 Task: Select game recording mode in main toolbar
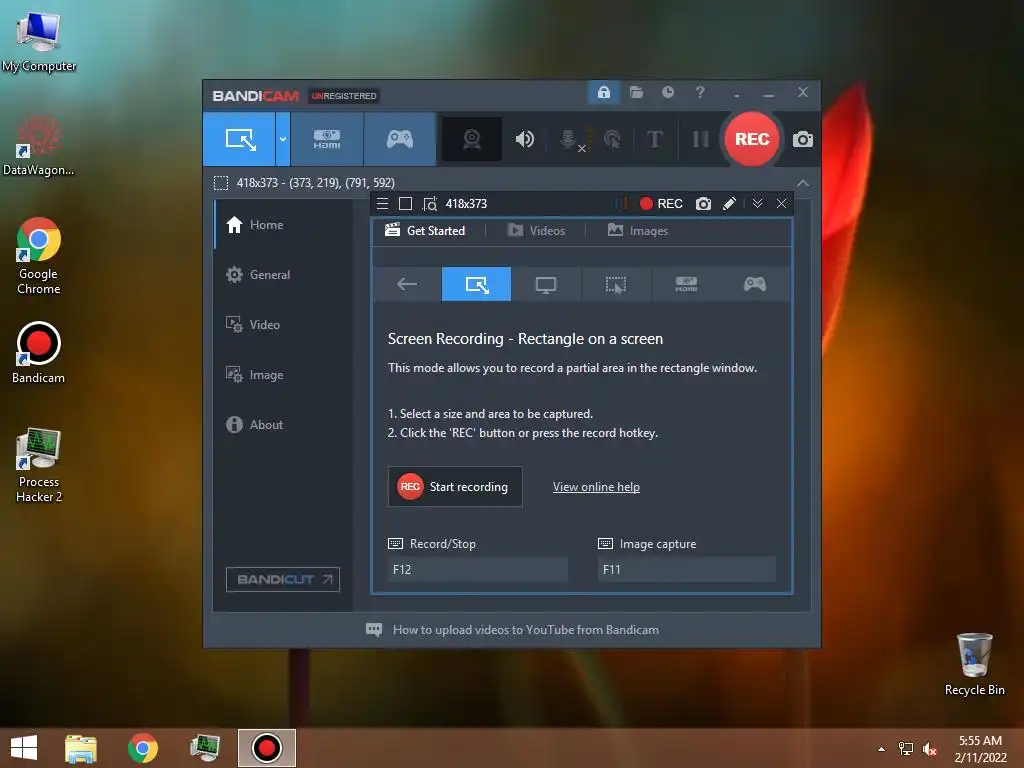coord(400,139)
